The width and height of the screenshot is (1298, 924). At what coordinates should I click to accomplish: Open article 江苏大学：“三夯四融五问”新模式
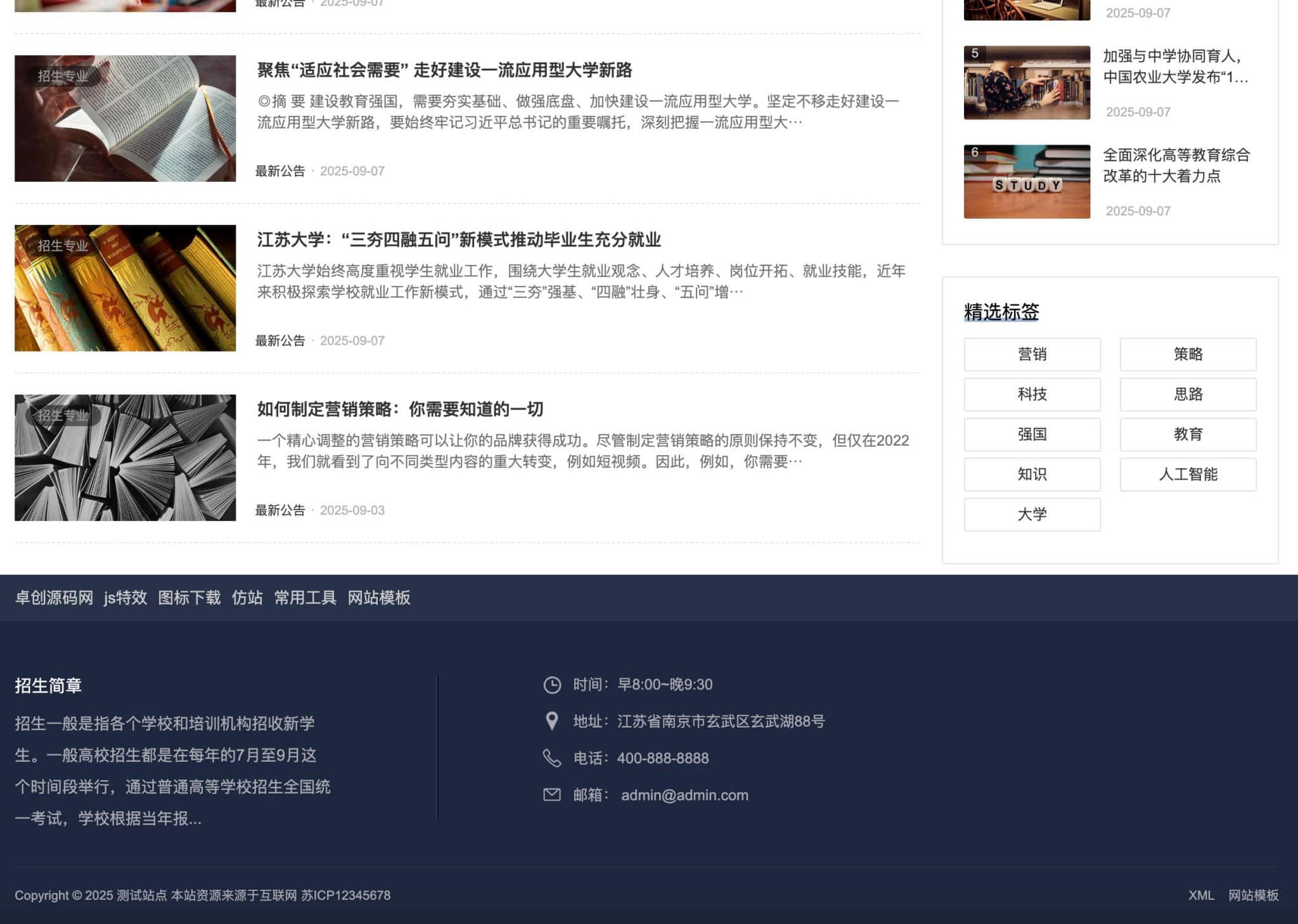459,240
